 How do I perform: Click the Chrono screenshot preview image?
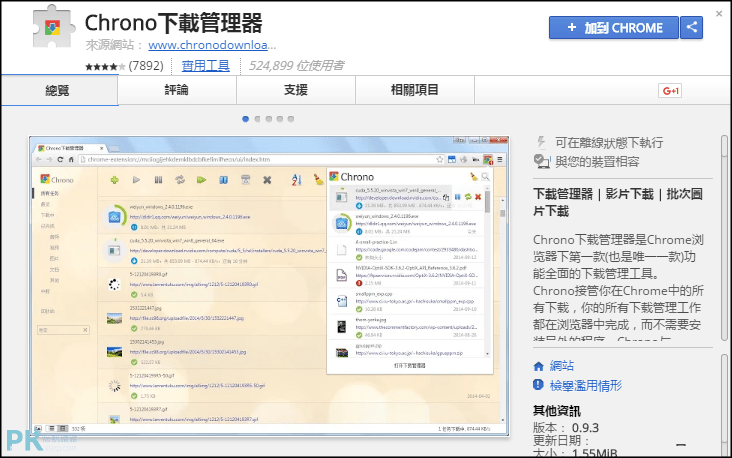(x=269, y=286)
